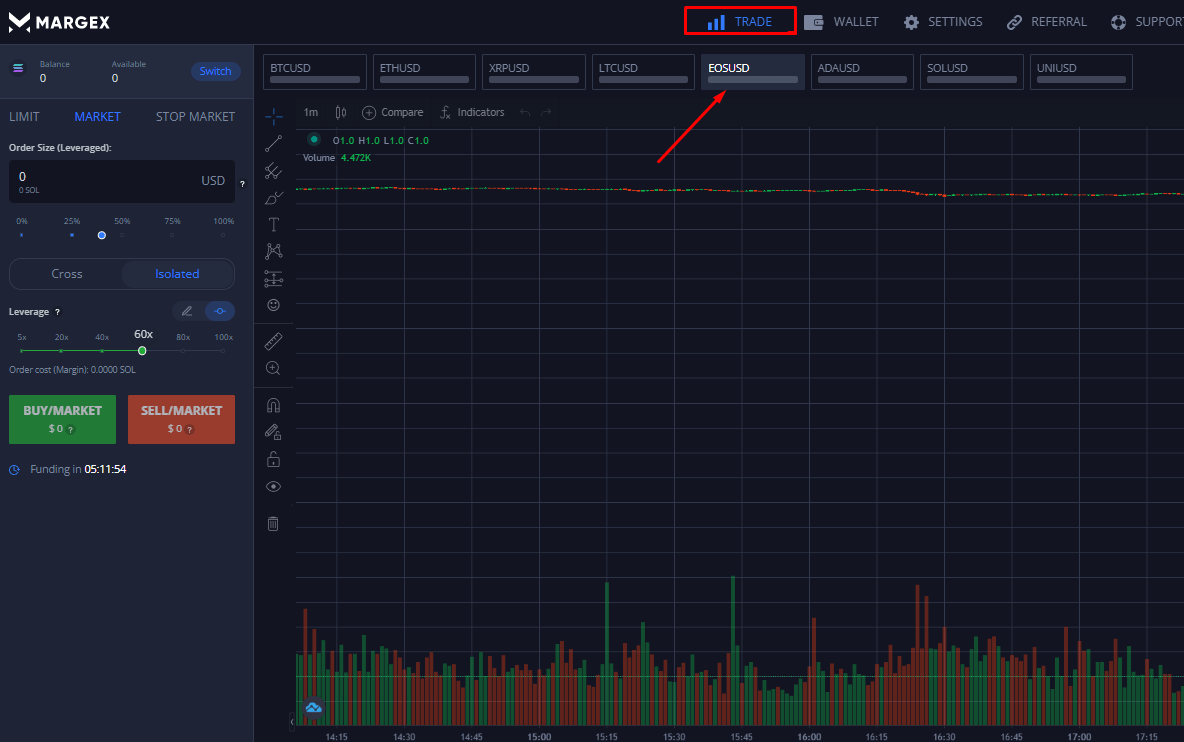Click the trash remove drawings icon

(273, 524)
